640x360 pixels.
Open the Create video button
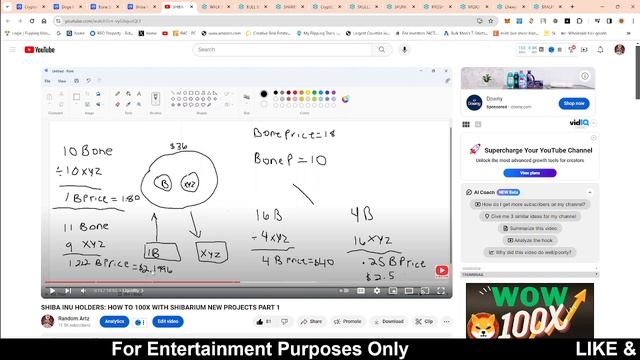coord(584,50)
